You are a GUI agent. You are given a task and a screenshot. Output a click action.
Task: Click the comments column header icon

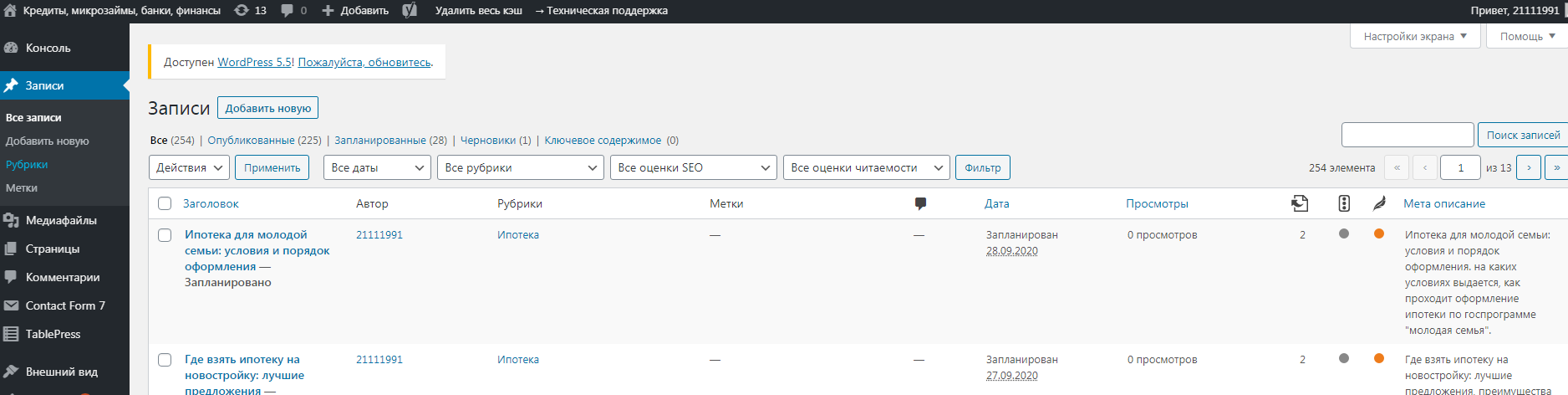pos(920,203)
